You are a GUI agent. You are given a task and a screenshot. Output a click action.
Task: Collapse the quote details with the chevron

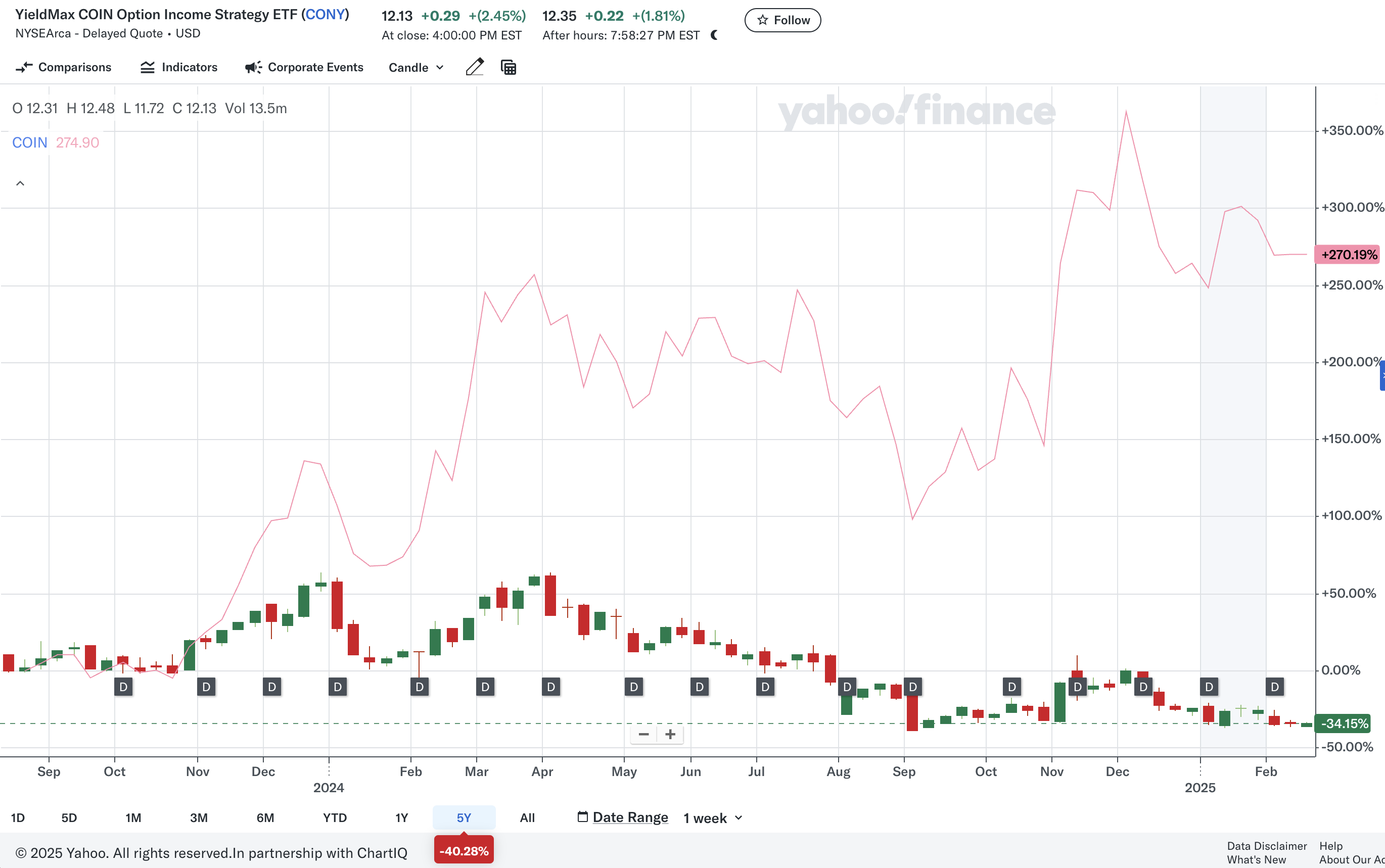[x=20, y=182]
